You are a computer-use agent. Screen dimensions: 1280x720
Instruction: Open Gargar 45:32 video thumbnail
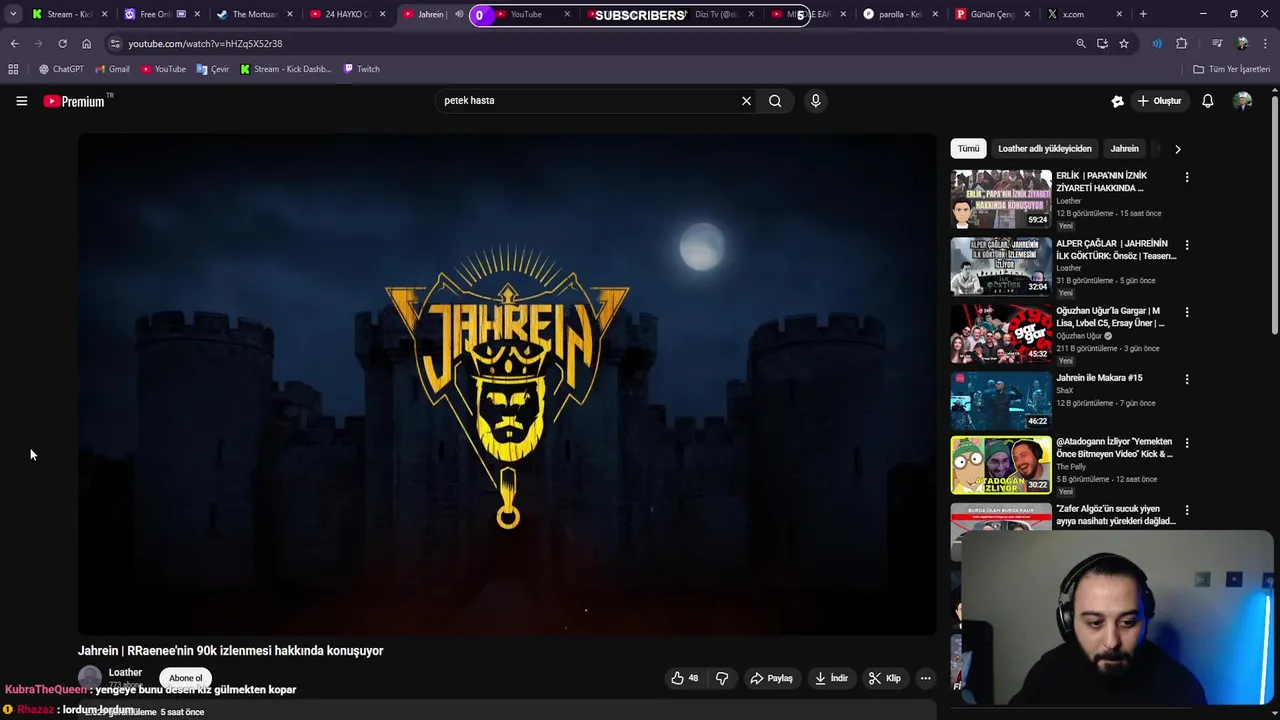[1001, 334]
